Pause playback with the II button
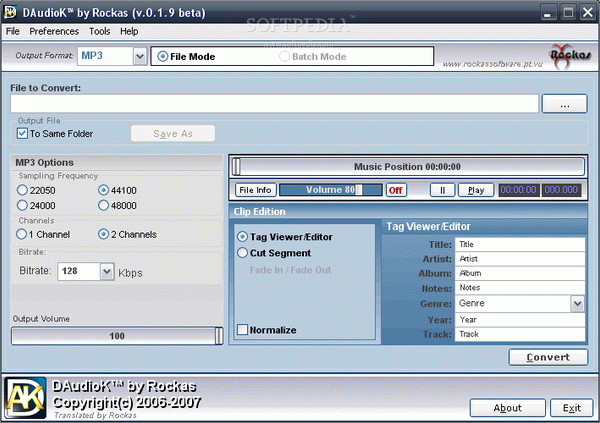This screenshot has height=423, width=600. (442, 190)
